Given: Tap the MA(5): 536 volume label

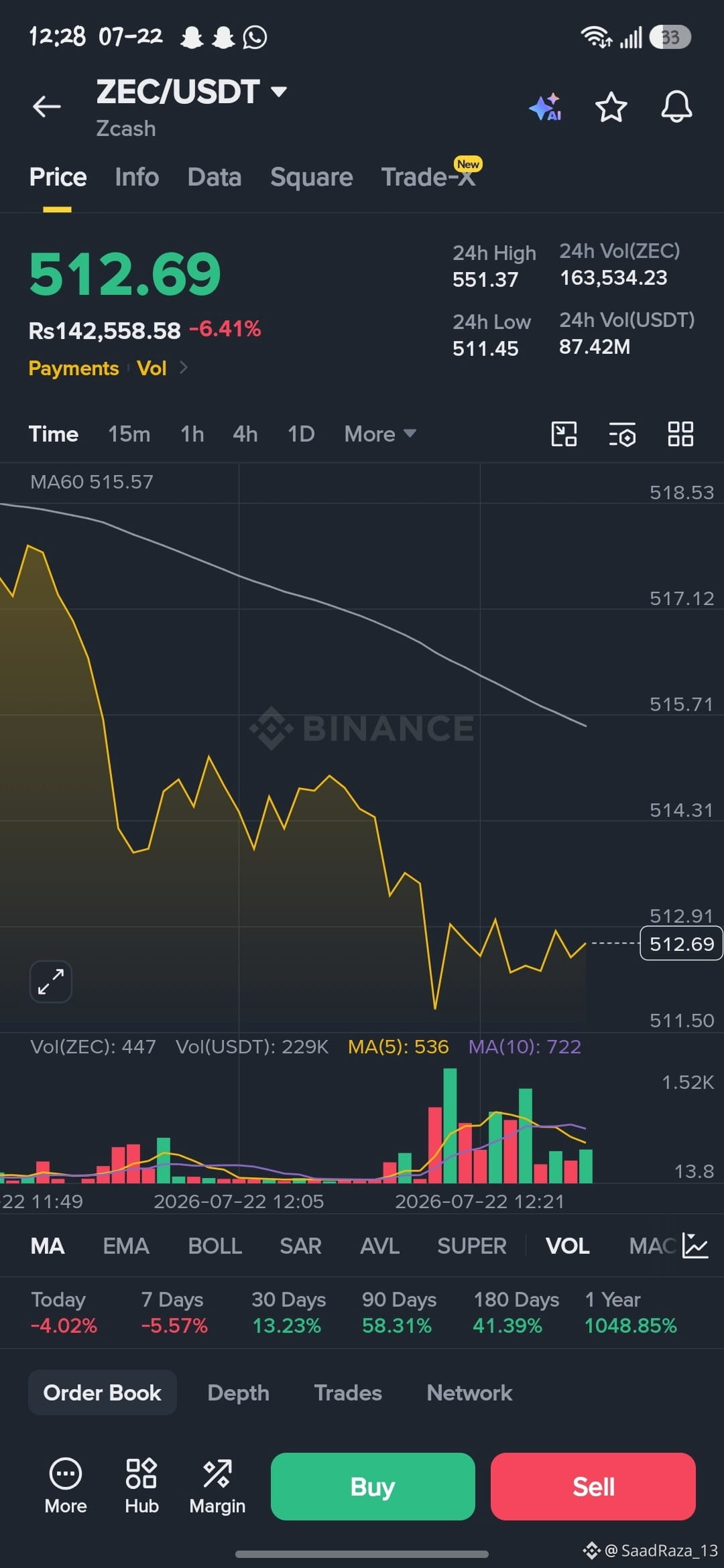Looking at the screenshot, I should click(398, 1047).
